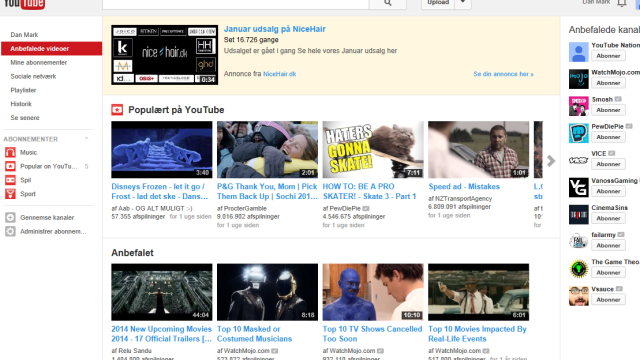Subscribe to failarmy with Abonner
Image resolution: width=640 pixels, height=360 pixels.
tap(608, 245)
